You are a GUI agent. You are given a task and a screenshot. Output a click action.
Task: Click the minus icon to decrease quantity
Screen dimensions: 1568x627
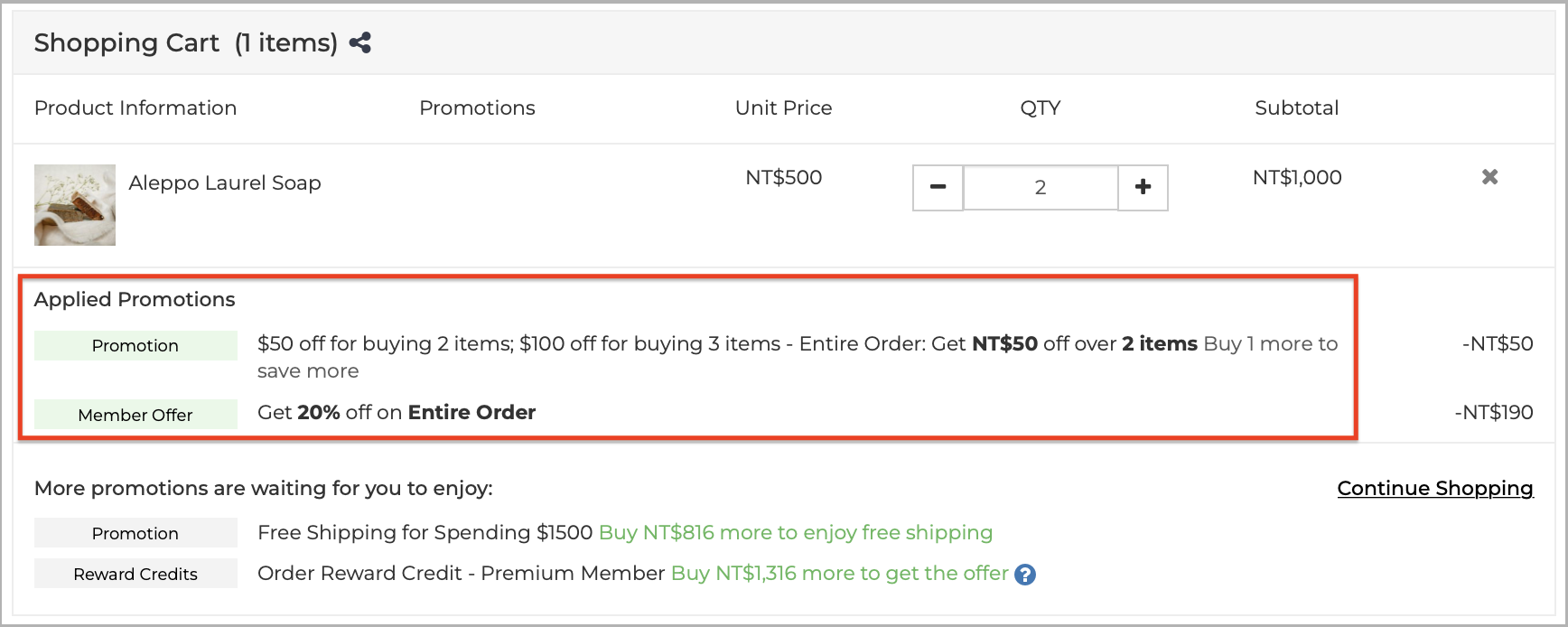click(x=938, y=187)
